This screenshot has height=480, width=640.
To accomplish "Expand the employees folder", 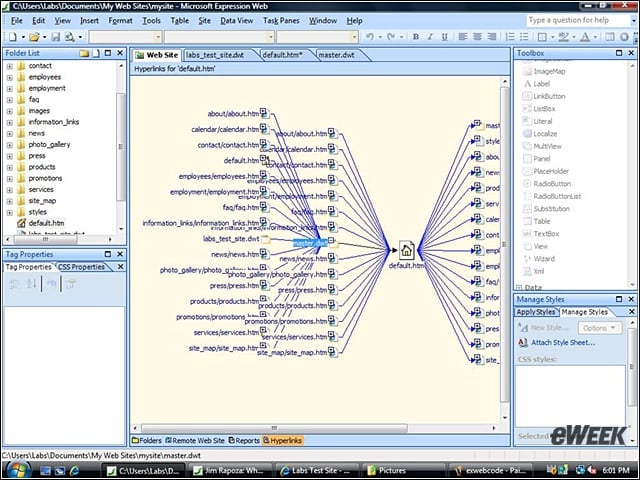I will click(x=10, y=77).
